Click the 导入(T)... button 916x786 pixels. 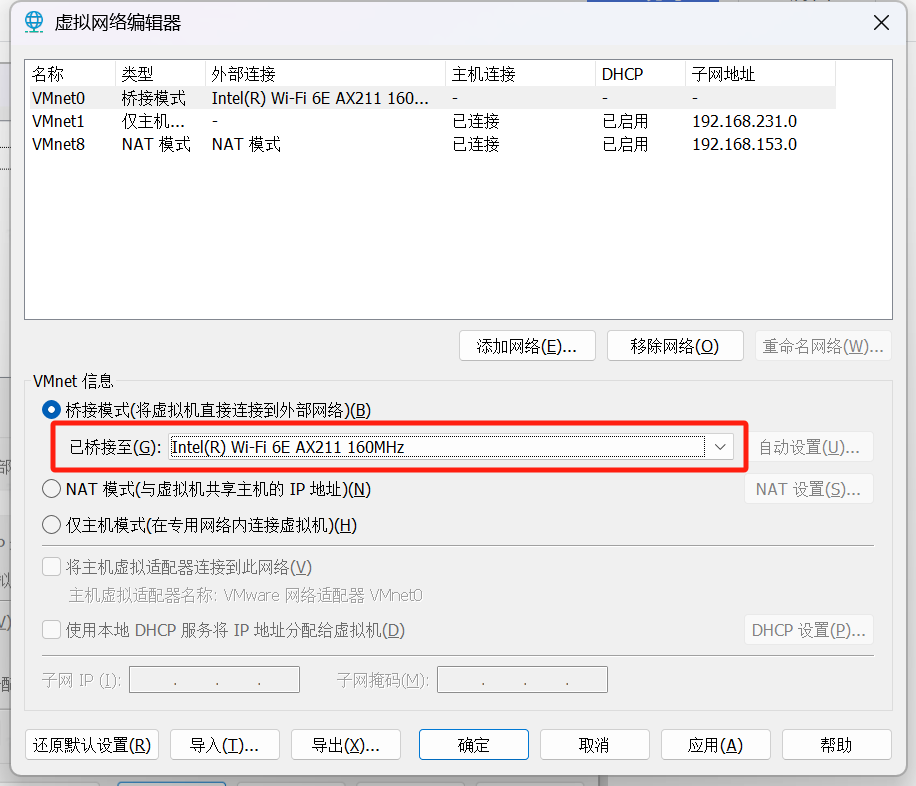(225, 745)
